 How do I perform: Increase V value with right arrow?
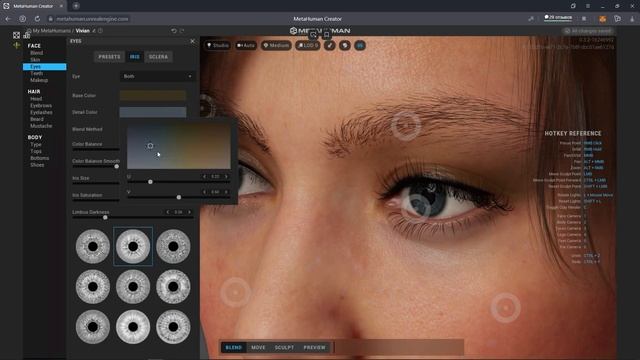(x=226, y=192)
